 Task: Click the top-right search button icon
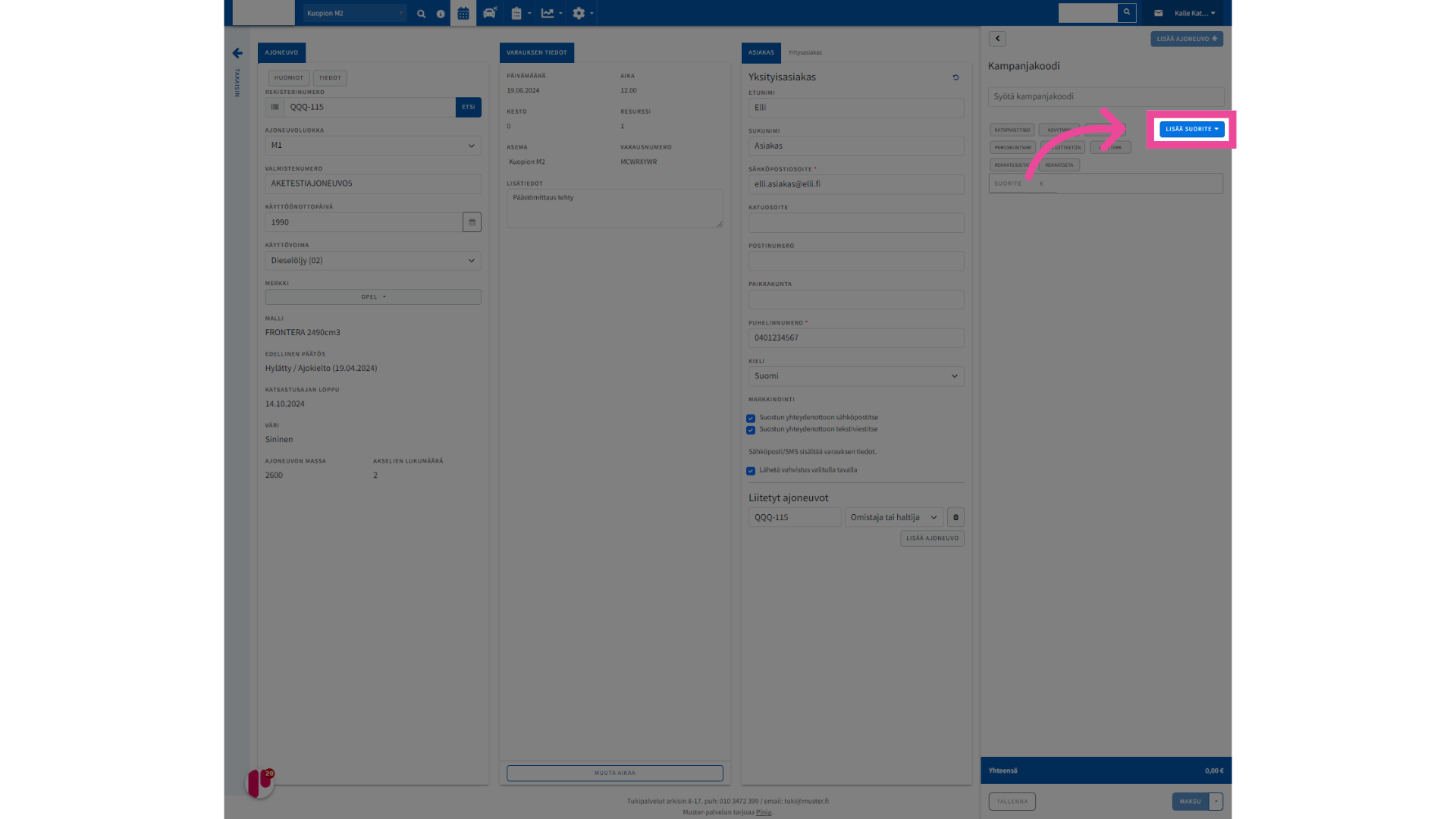click(1127, 13)
